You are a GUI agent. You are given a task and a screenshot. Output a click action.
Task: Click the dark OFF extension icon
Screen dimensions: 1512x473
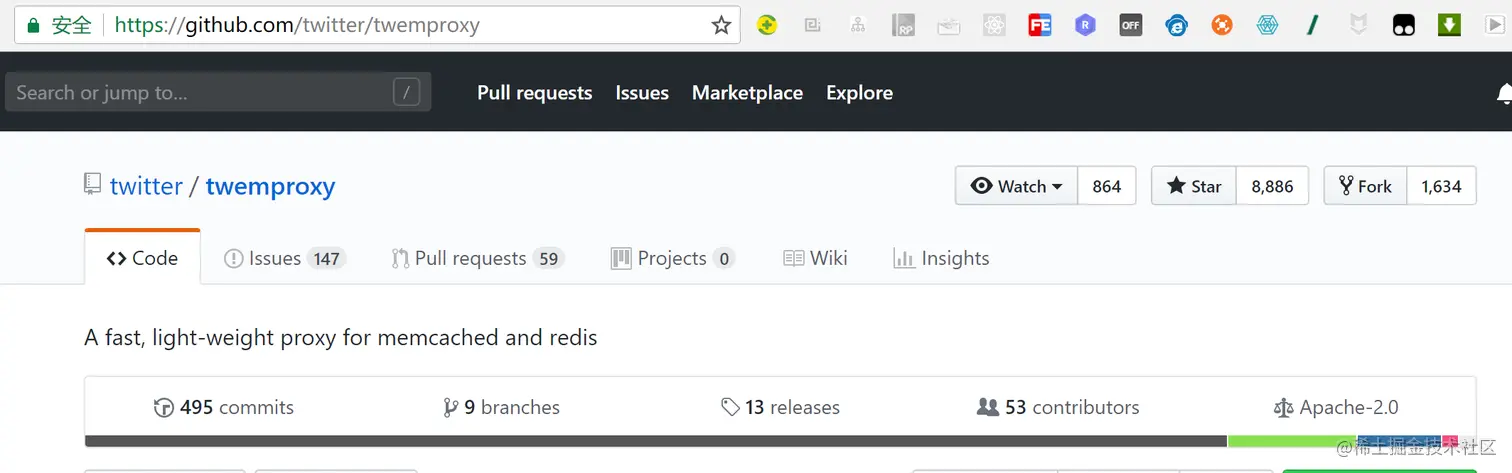pyautogui.click(x=1131, y=25)
